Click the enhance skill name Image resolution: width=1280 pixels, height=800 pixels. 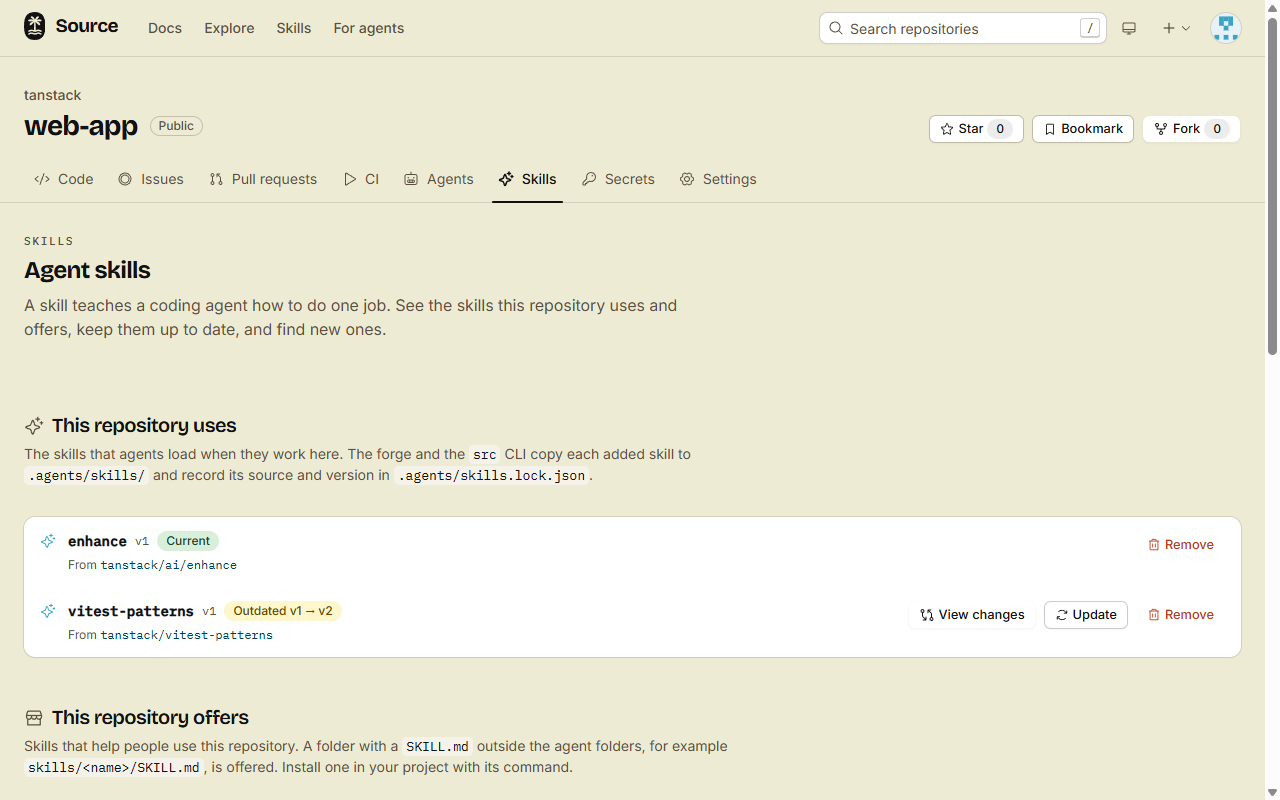(97, 541)
